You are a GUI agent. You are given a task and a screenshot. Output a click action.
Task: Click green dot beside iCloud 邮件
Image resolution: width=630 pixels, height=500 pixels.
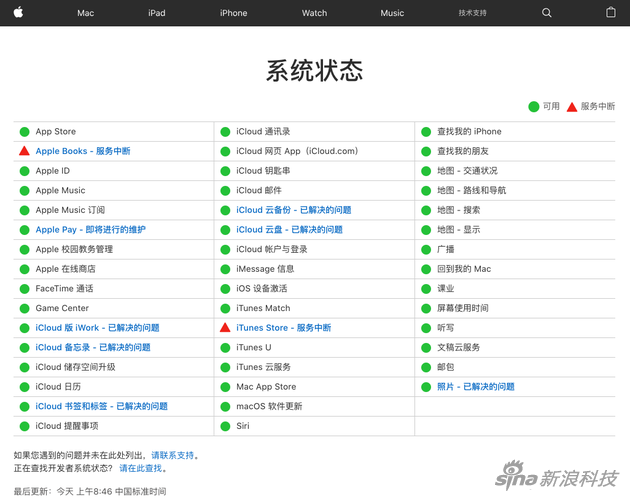click(225, 191)
